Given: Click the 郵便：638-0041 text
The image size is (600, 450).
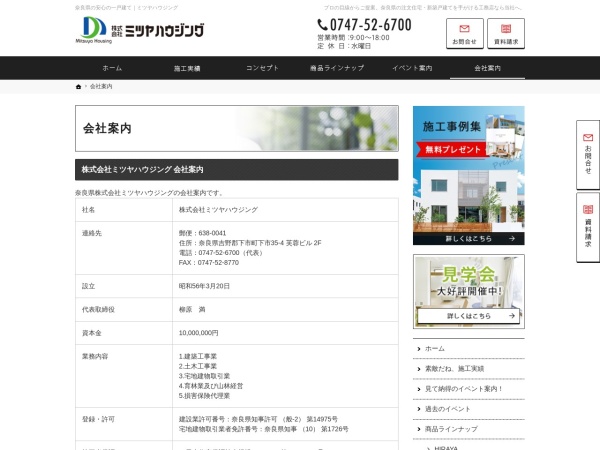Looking at the screenshot, I should [x=202, y=233].
